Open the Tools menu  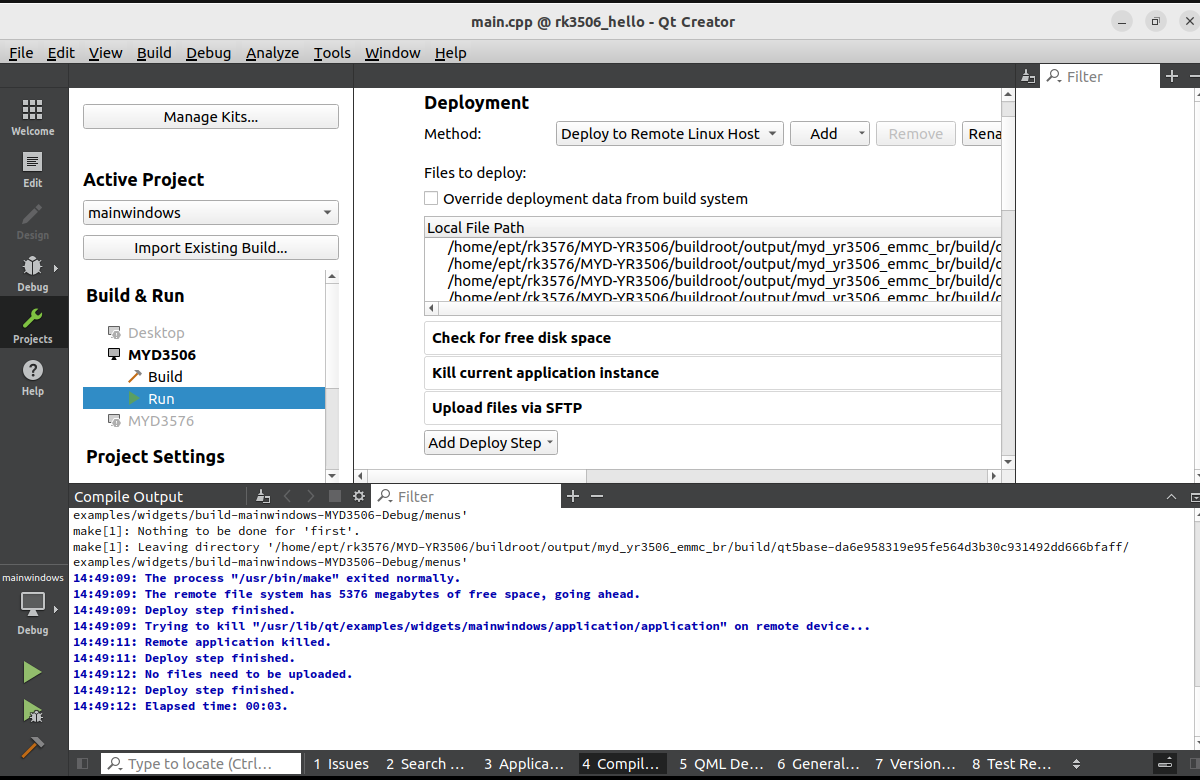(332, 53)
